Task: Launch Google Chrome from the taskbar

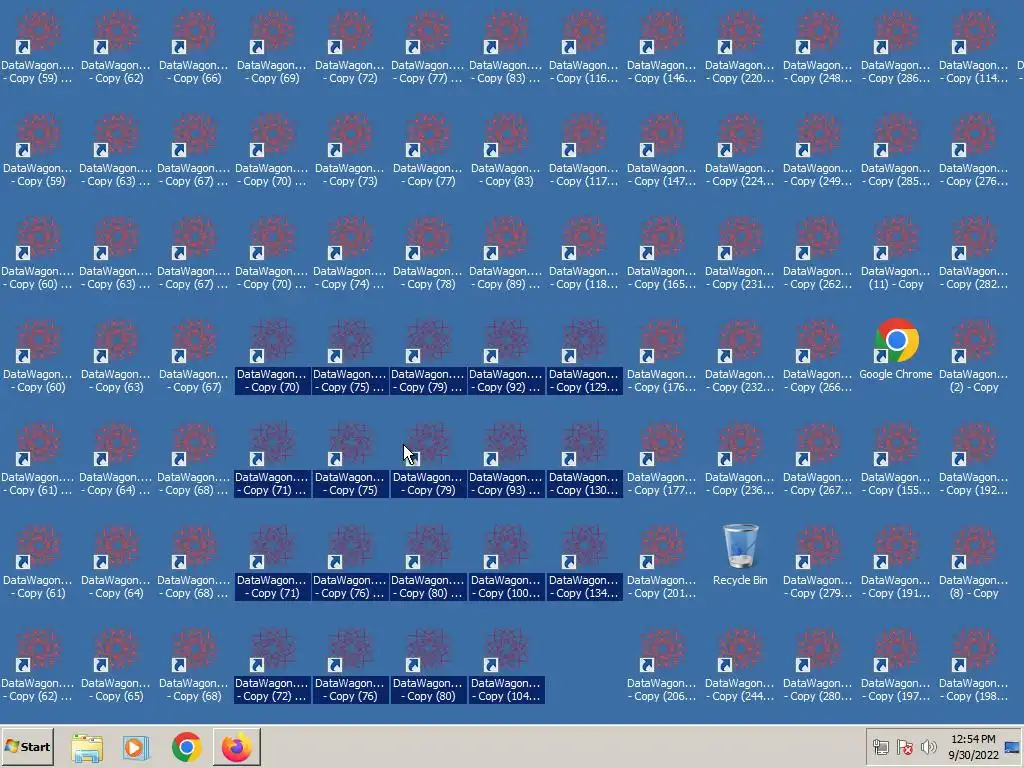Action: [x=186, y=747]
